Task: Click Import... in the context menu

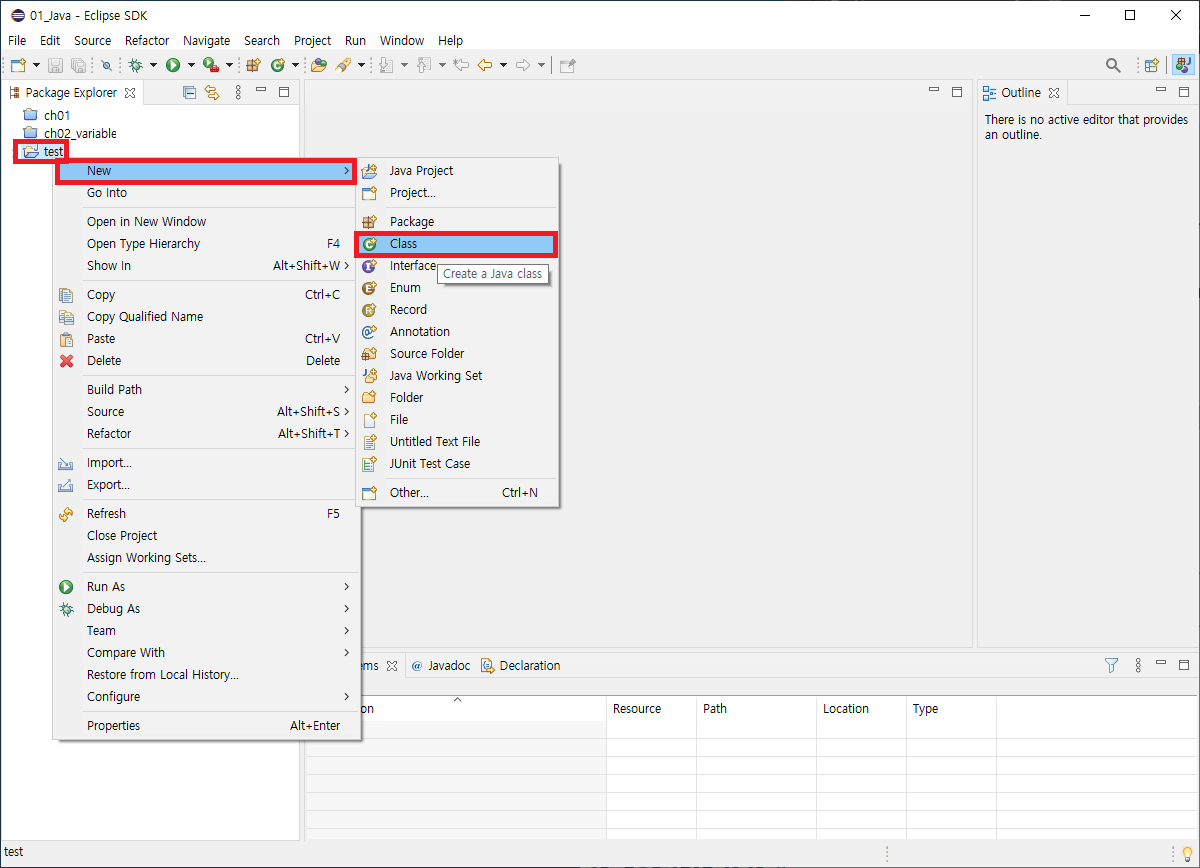Action: click(x=206, y=463)
